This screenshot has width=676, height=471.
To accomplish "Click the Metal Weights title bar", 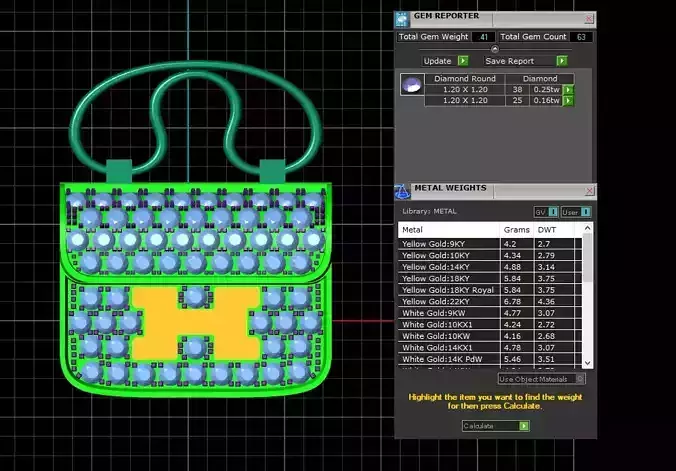I will tap(496, 191).
